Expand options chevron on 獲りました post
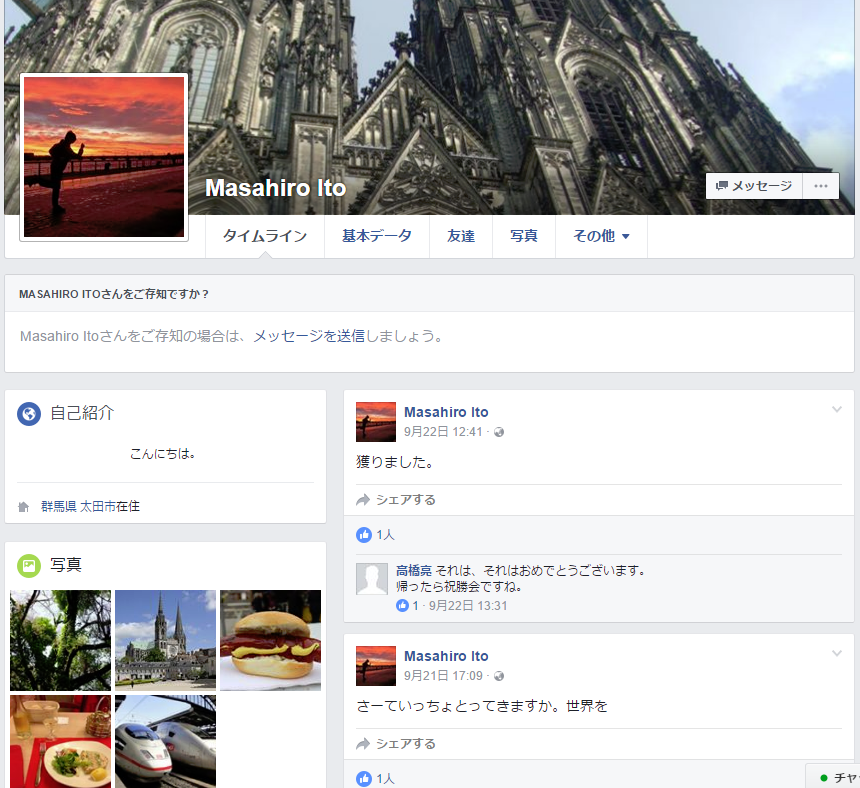860x788 pixels. pyautogui.click(x=836, y=409)
